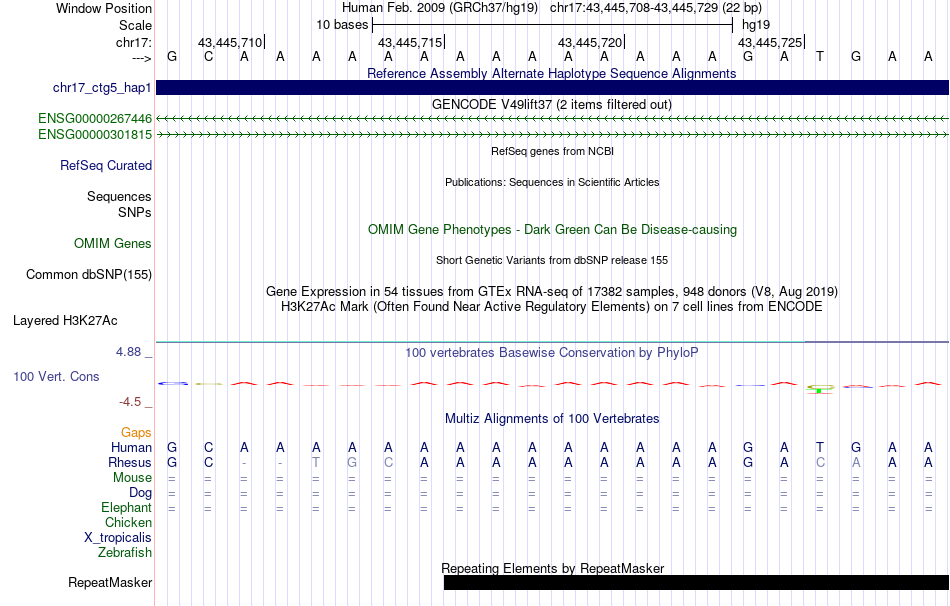Viewport: 950px width, 606px height.
Task: Click the SNPs track label
Action: click(x=135, y=213)
